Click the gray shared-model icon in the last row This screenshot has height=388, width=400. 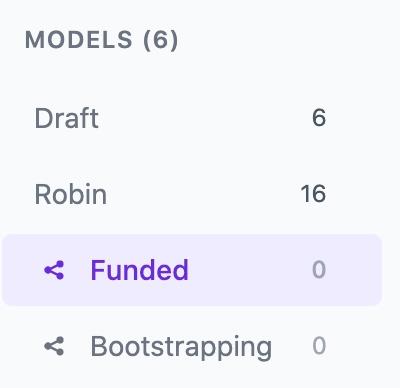coord(54,346)
